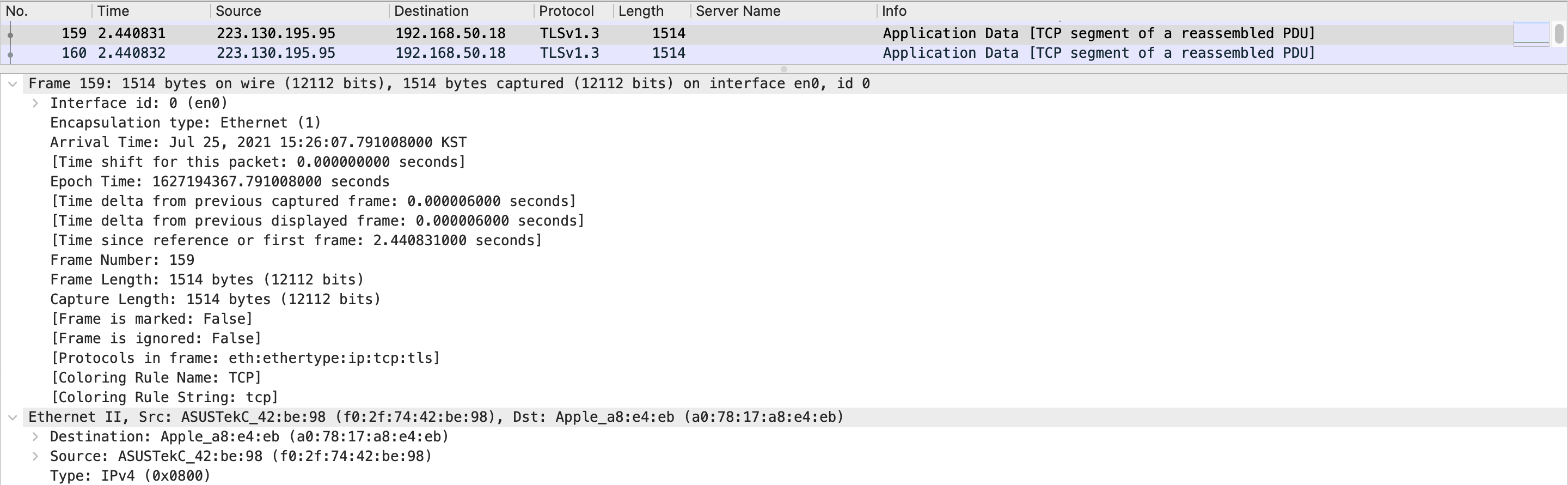The width and height of the screenshot is (1568, 485).
Task: Click the time 2.440832 cell
Action: [131, 53]
